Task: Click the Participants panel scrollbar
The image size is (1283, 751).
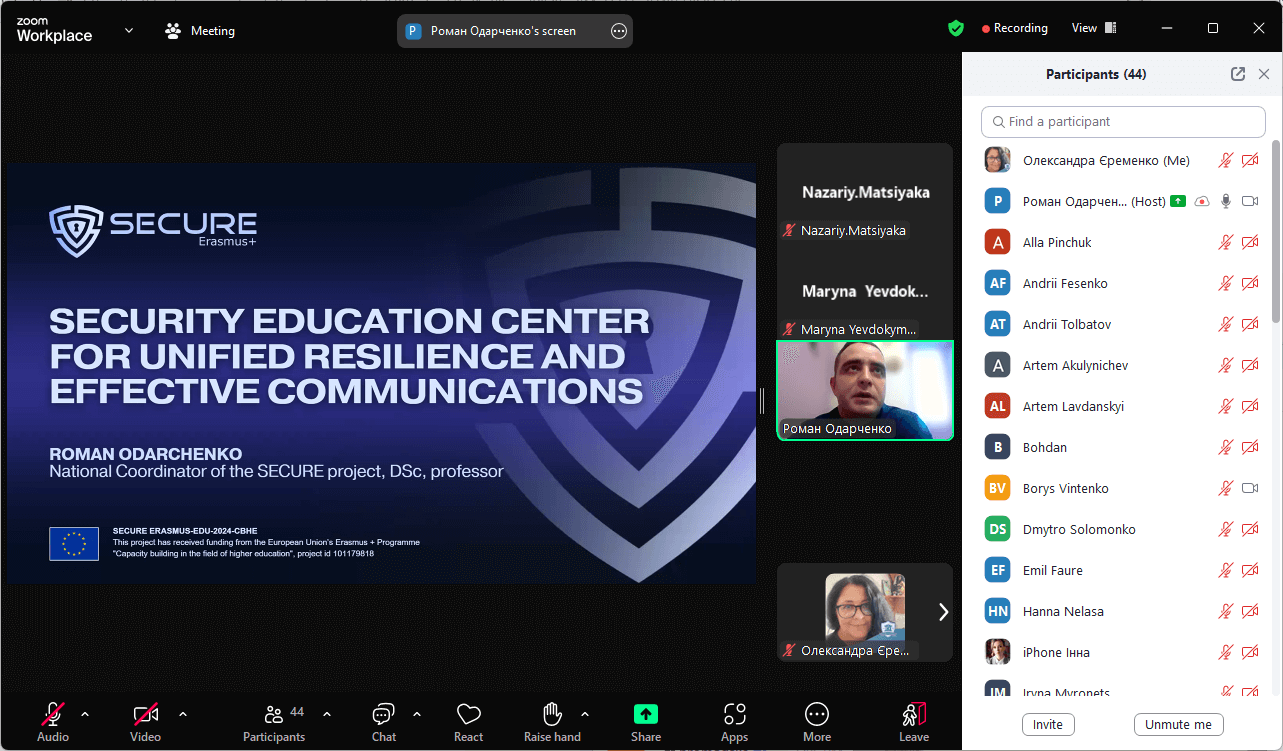Action: (x=1276, y=230)
